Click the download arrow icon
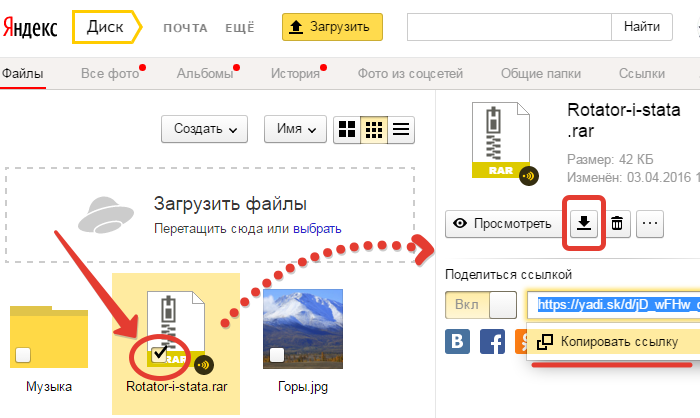 pyautogui.click(x=583, y=223)
